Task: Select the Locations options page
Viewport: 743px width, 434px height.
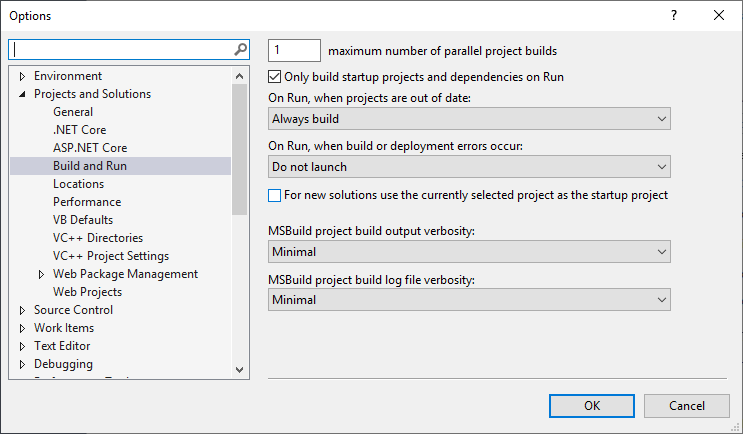Action: (78, 184)
